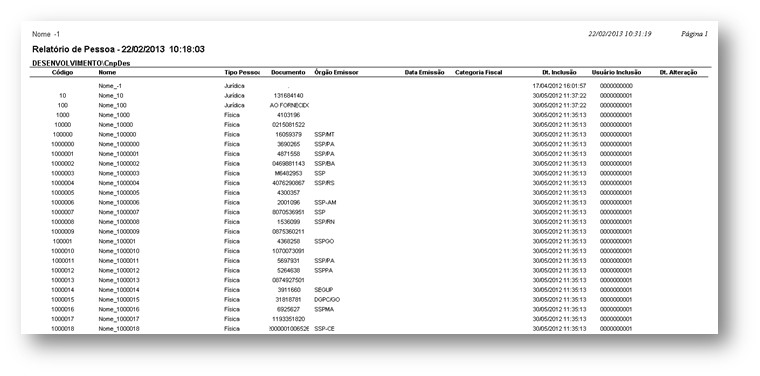The height and width of the screenshot is (376, 760).
Task: Select the DGPC/GO issuer entry
Action: pos(327,299)
